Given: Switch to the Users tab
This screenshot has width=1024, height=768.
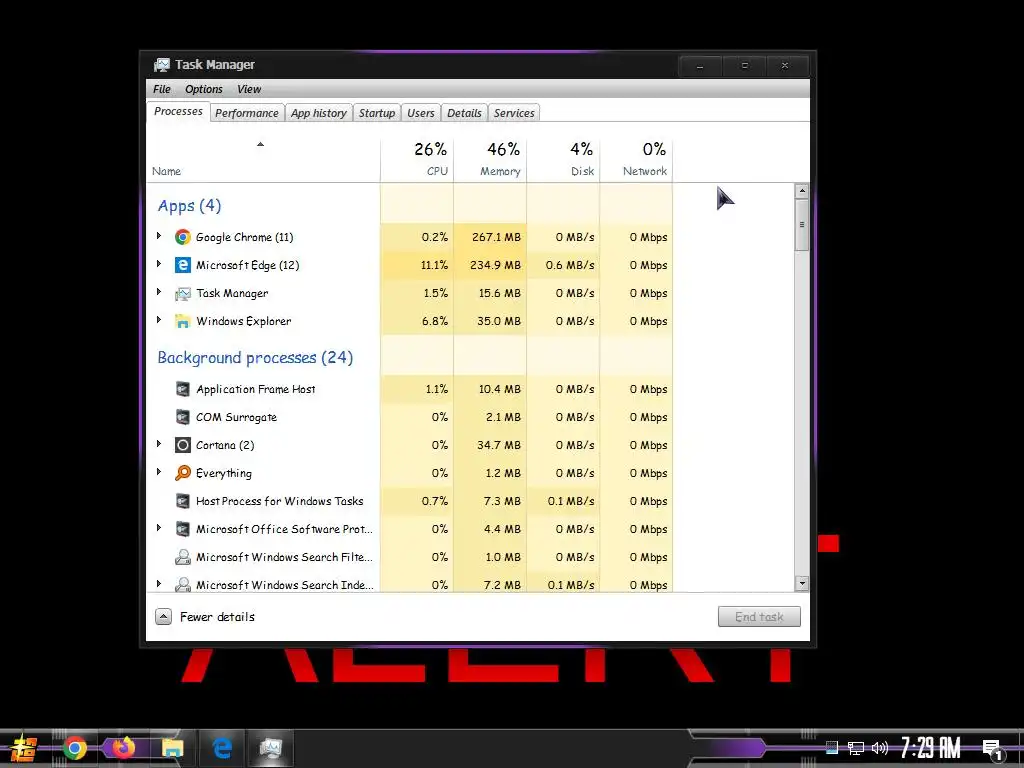Looking at the screenshot, I should (421, 113).
